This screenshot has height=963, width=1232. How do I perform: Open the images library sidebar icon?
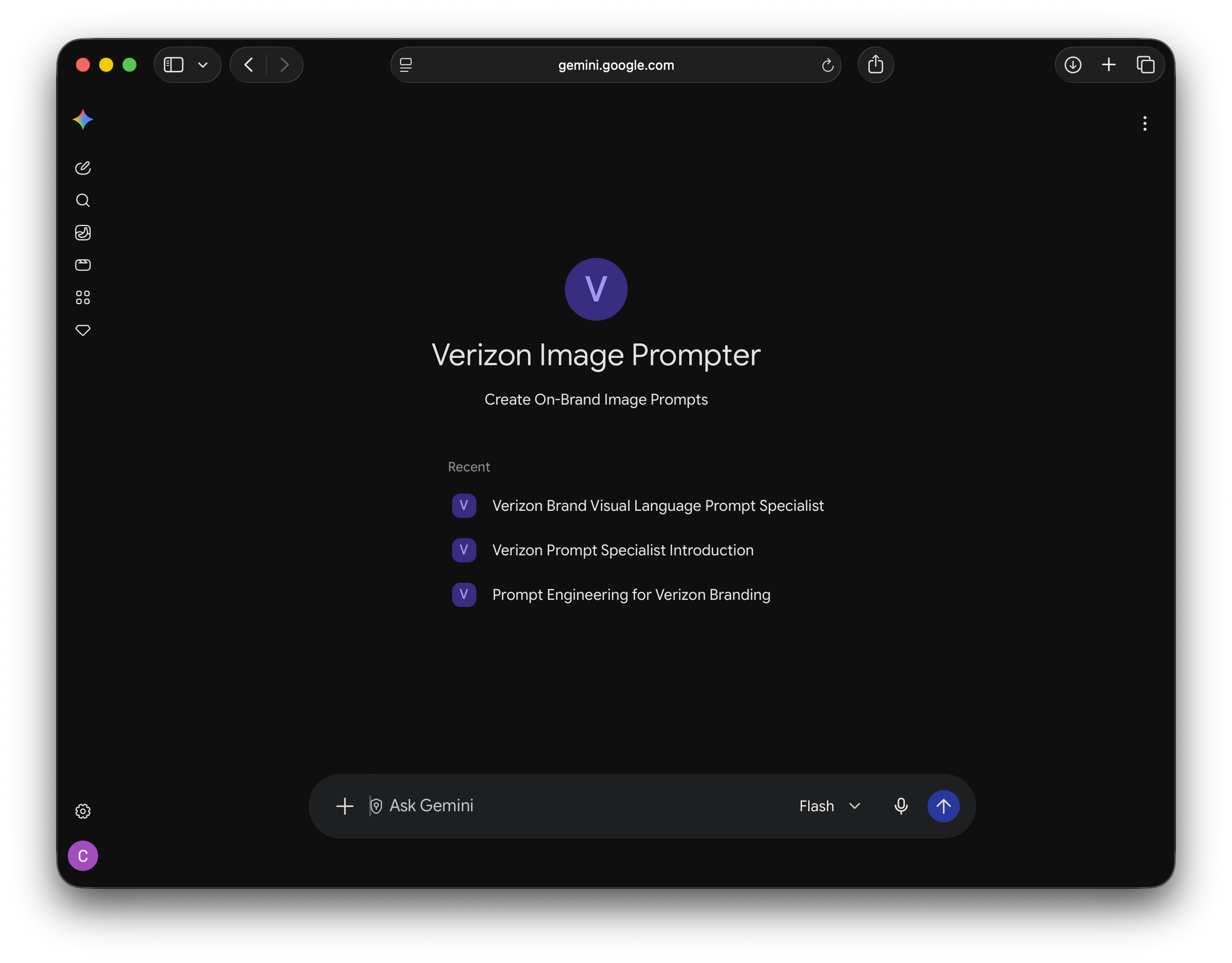[x=83, y=233]
